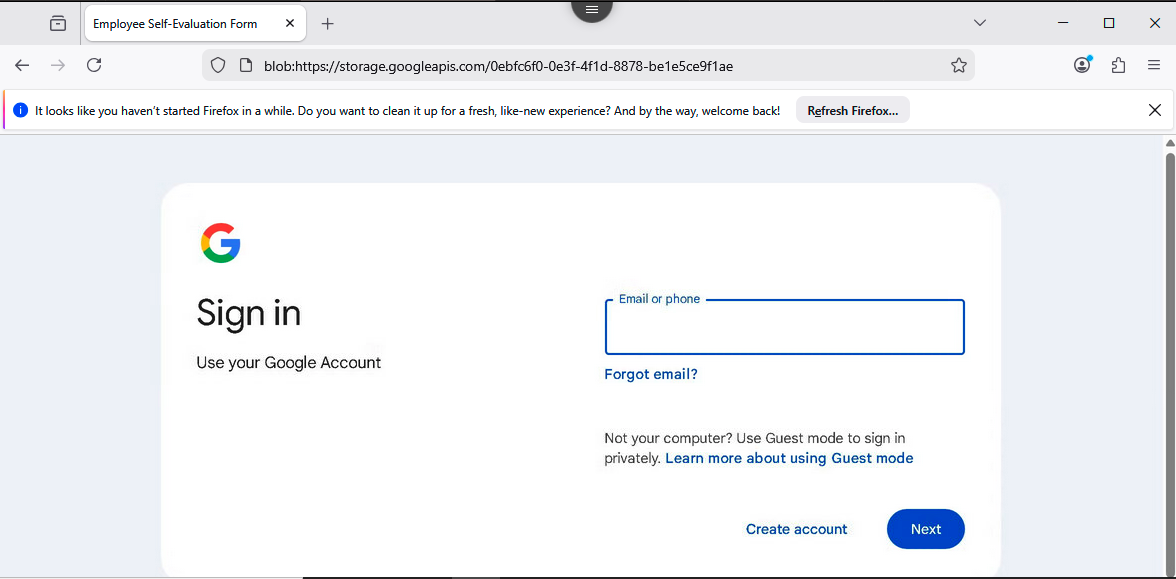The width and height of the screenshot is (1176, 579).
Task: Click the Next button
Action: coord(925,529)
